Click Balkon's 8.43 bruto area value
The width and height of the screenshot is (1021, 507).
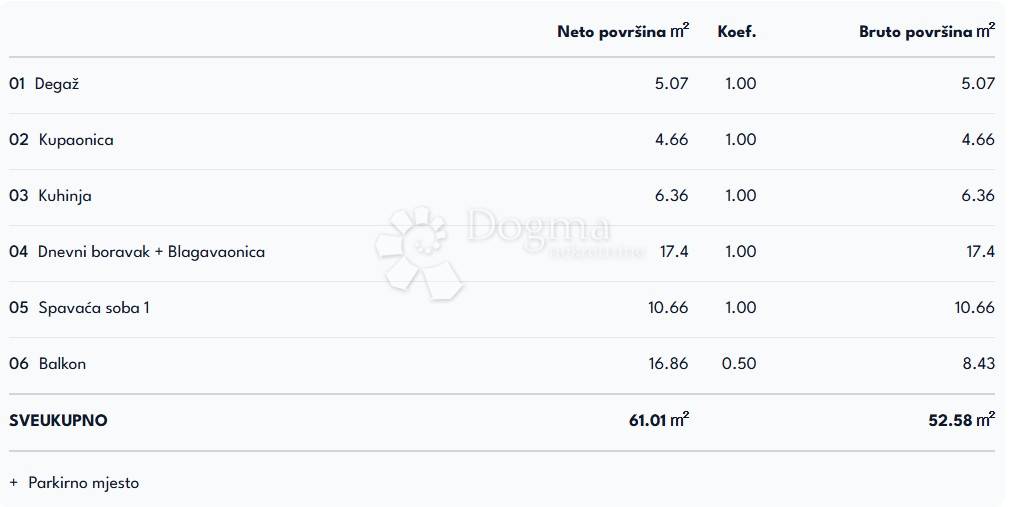point(978,364)
